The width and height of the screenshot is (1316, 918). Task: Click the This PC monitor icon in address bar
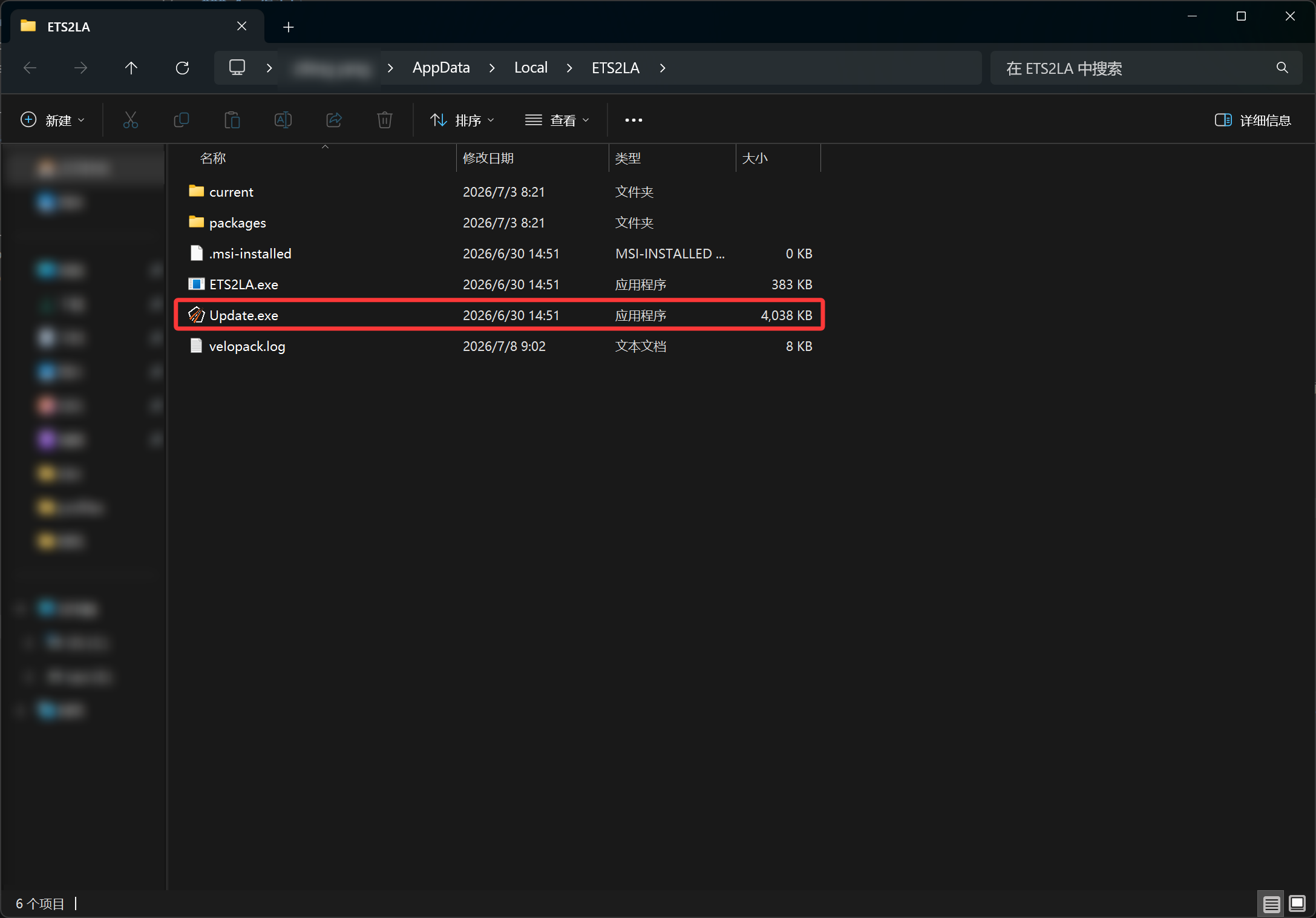(237, 67)
